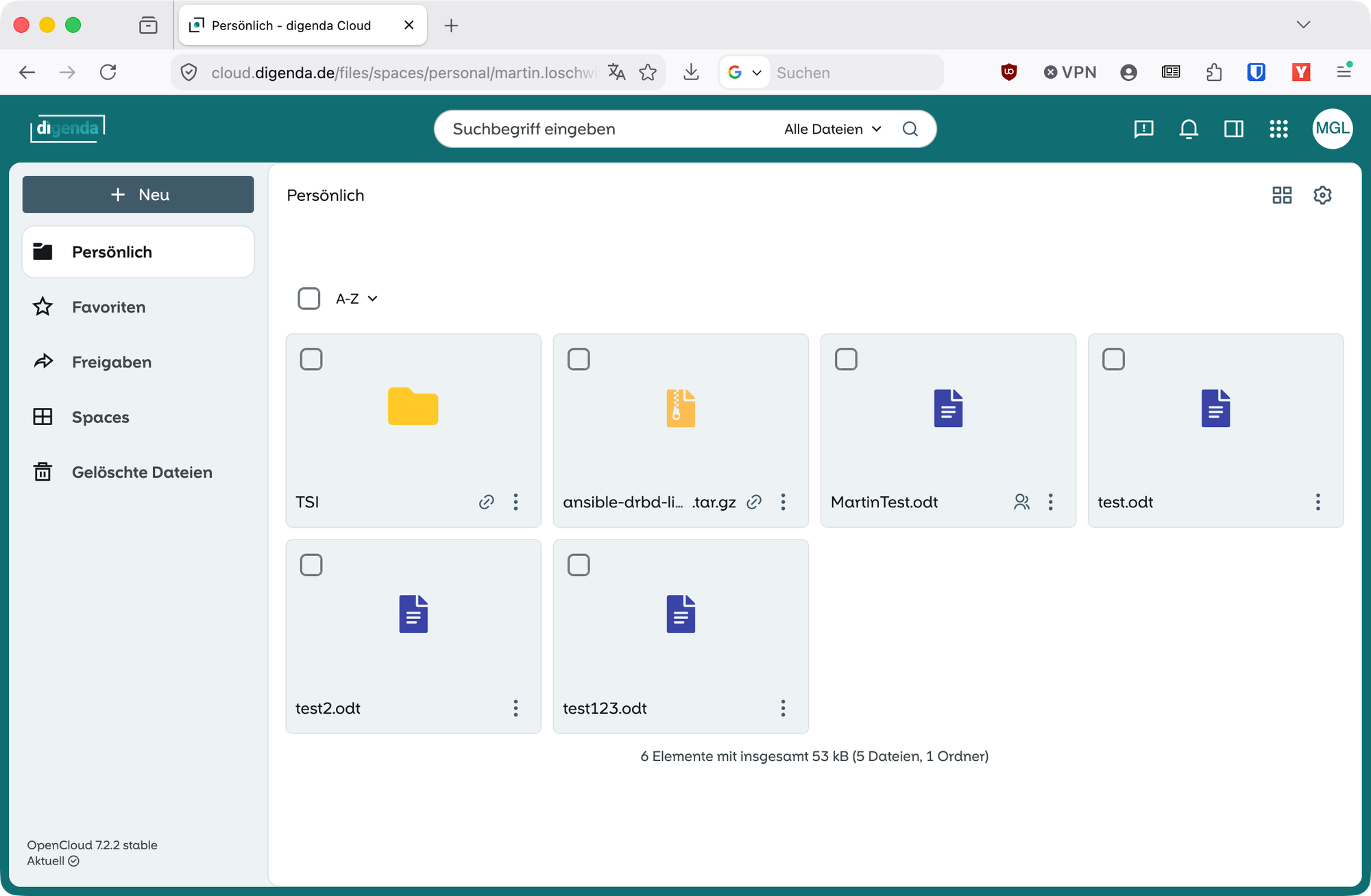The image size is (1371, 896).
Task: Click the link share icon on TSI
Action: point(486,502)
